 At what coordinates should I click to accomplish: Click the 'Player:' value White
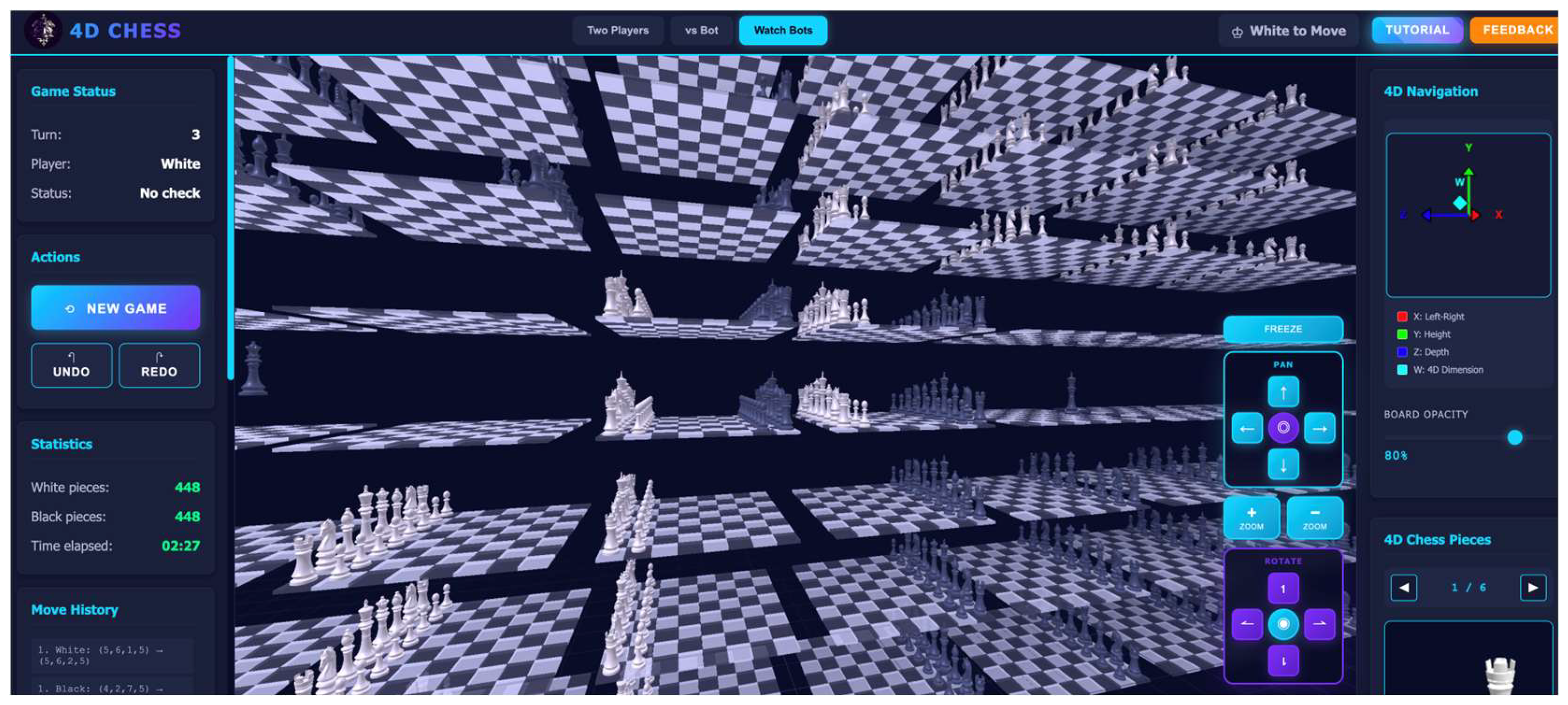click(180, 163)
